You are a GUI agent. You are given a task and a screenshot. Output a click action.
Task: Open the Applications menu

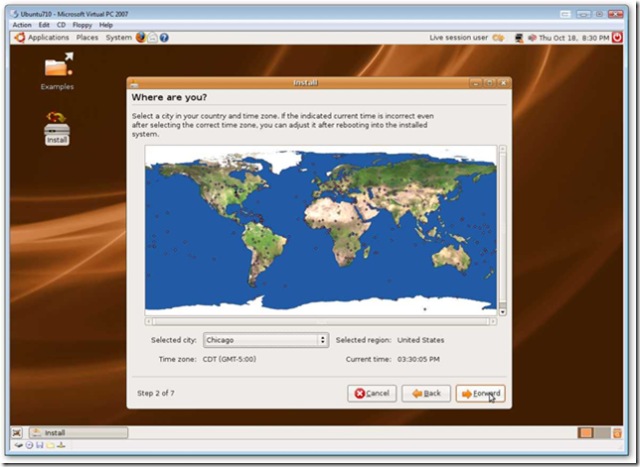[x=41, y=37]
